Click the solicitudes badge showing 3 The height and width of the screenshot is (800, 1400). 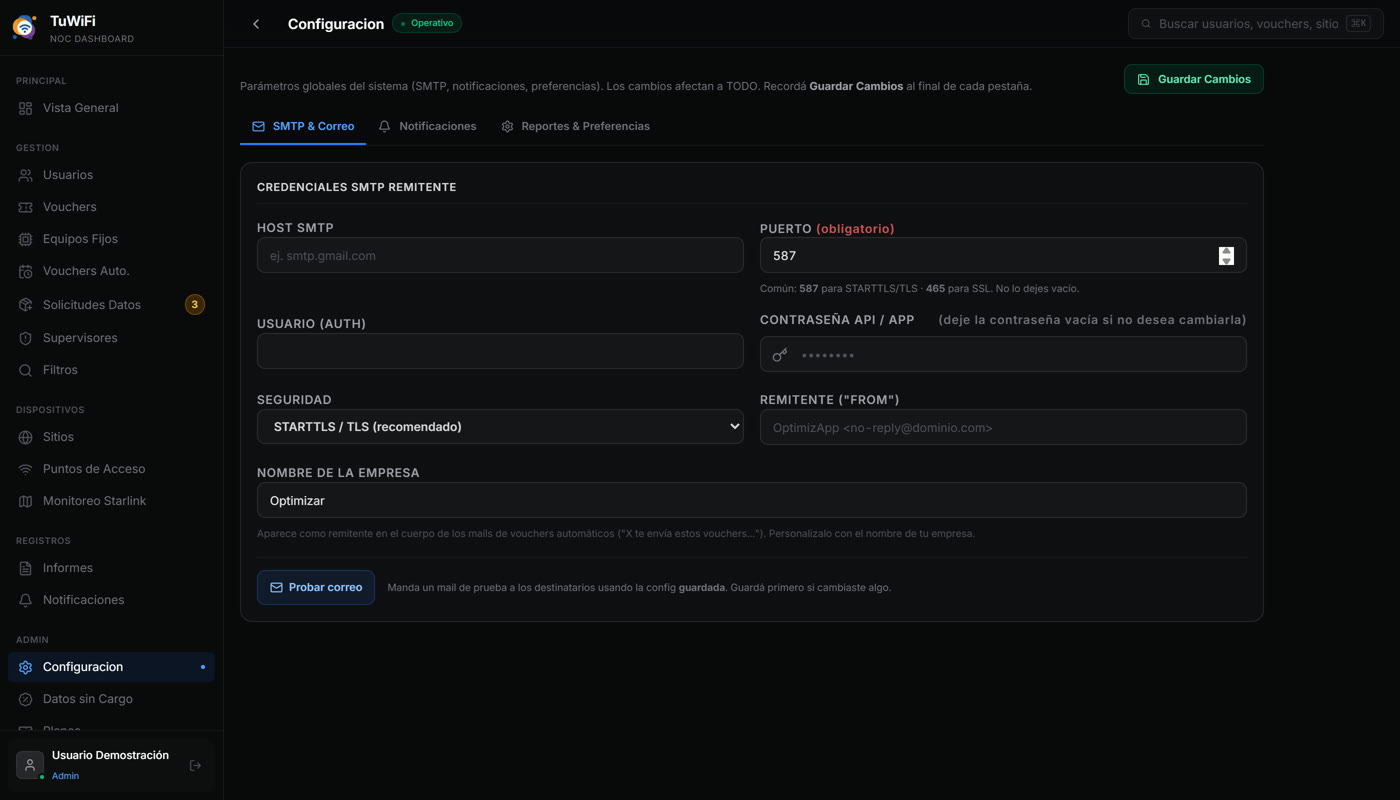(195, 304)
